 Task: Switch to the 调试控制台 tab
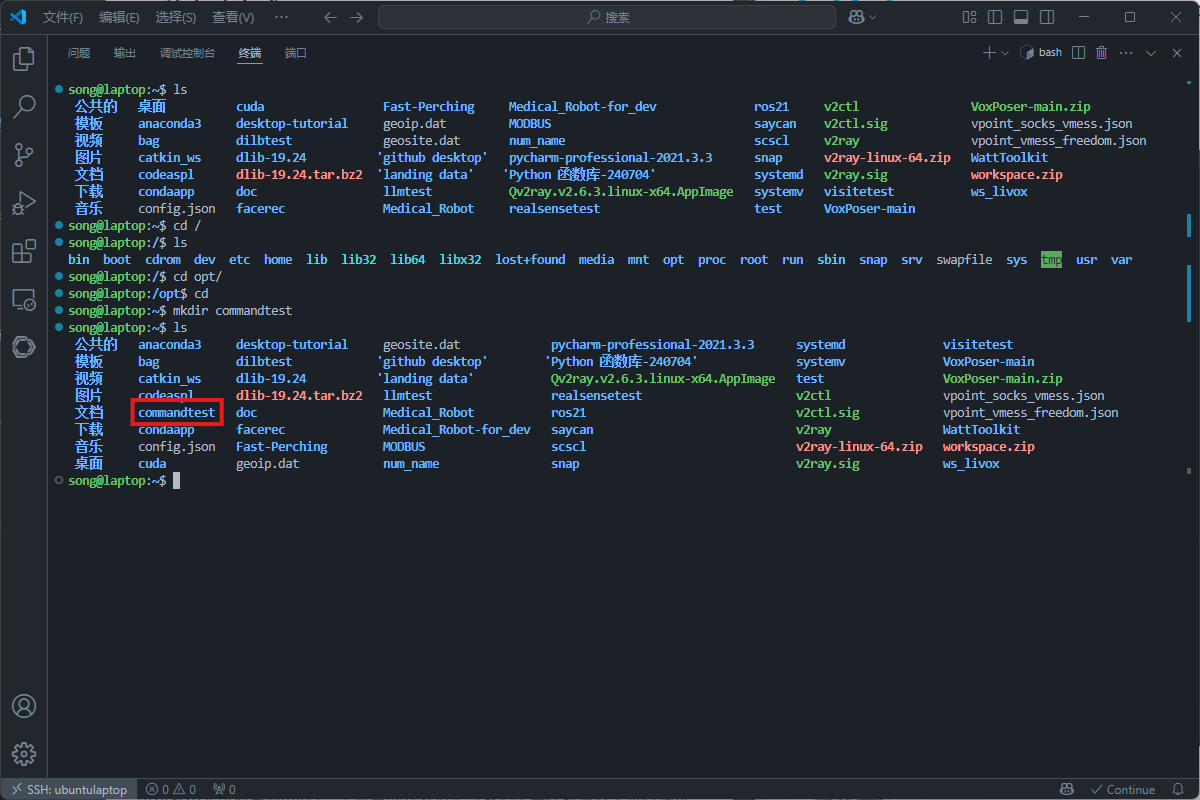(x=187, y=53)
